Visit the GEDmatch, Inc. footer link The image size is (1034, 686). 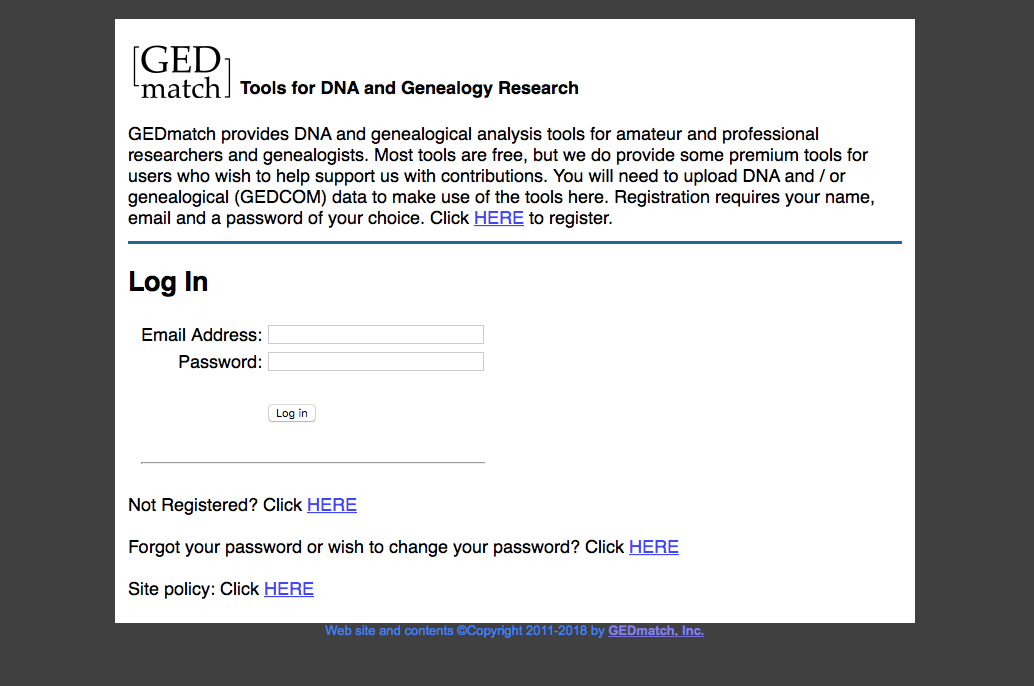(655, 631)
